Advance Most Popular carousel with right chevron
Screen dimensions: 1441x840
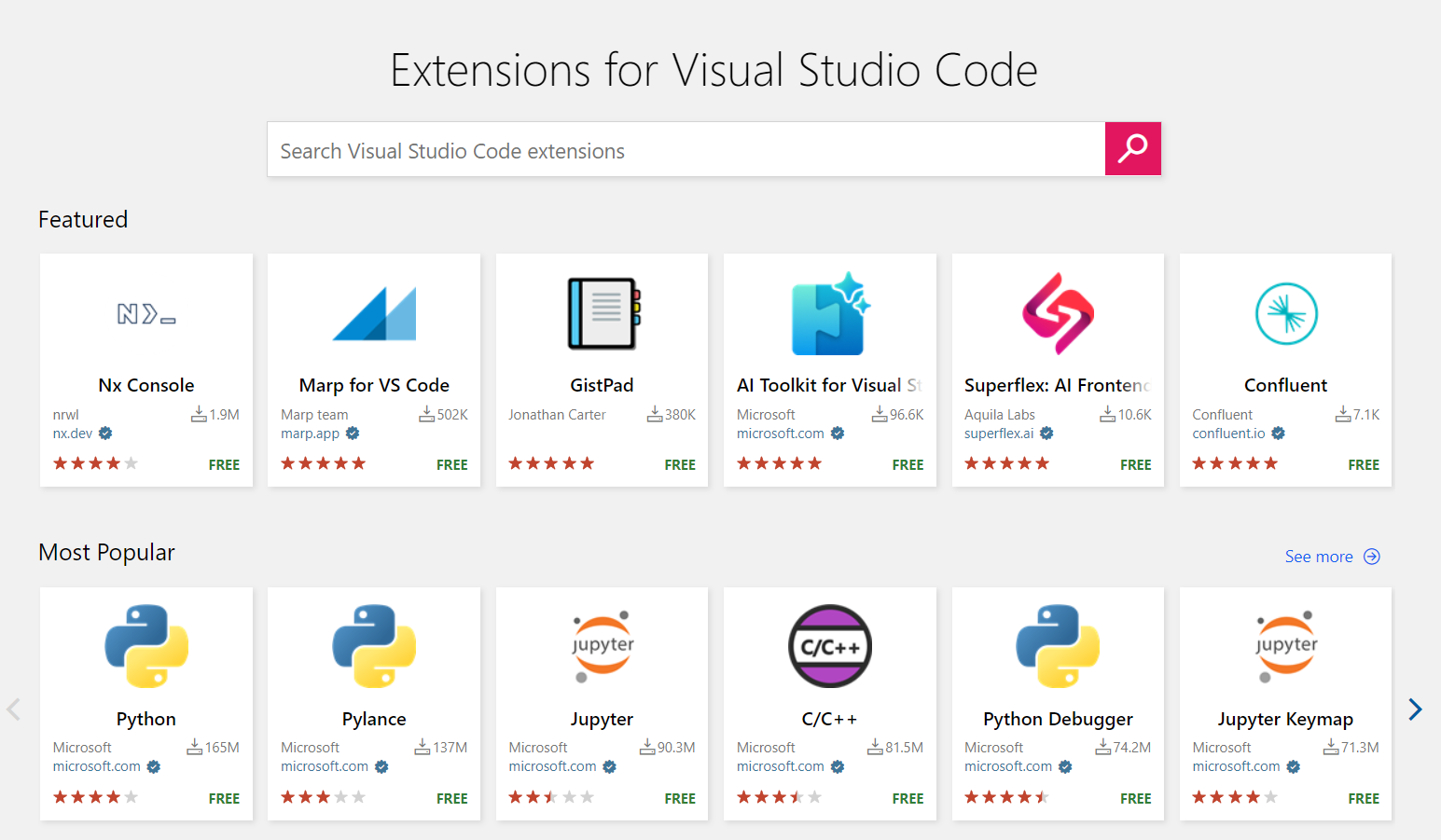tap(1415, 709)
